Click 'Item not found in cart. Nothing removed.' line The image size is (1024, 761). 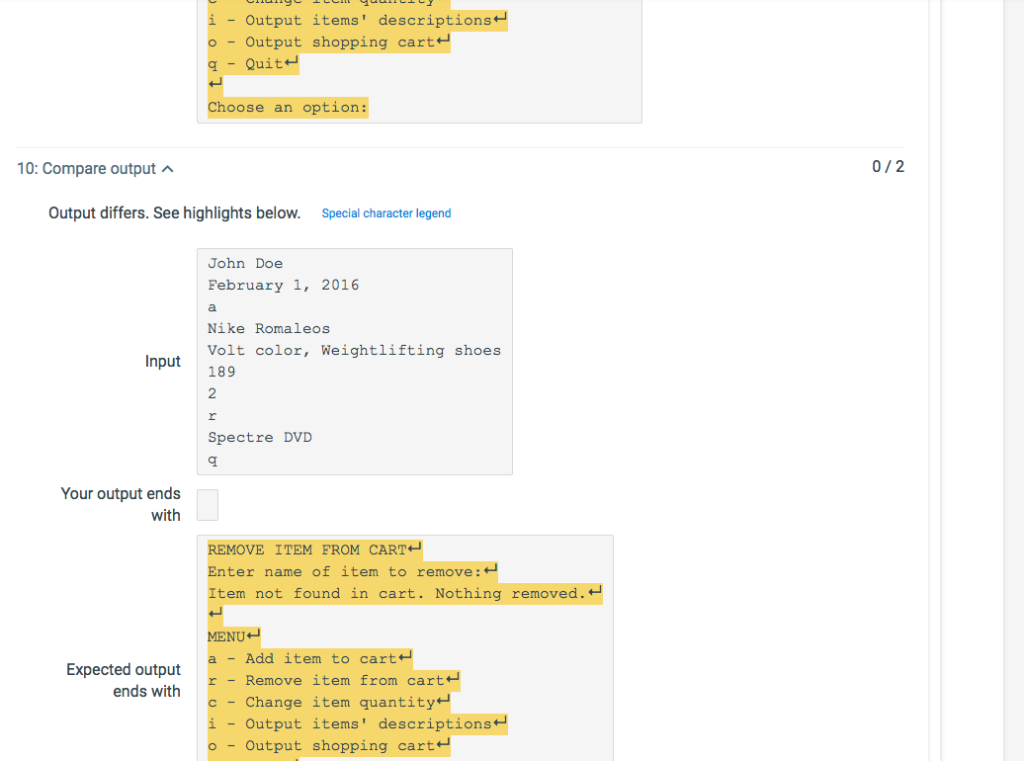405,593
